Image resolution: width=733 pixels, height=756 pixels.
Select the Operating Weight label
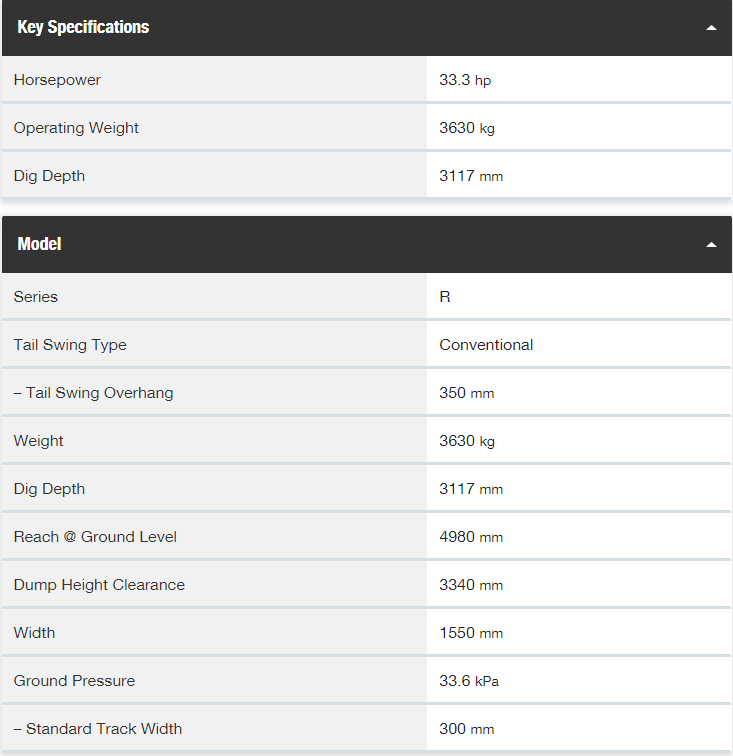(x=76, y=128)
